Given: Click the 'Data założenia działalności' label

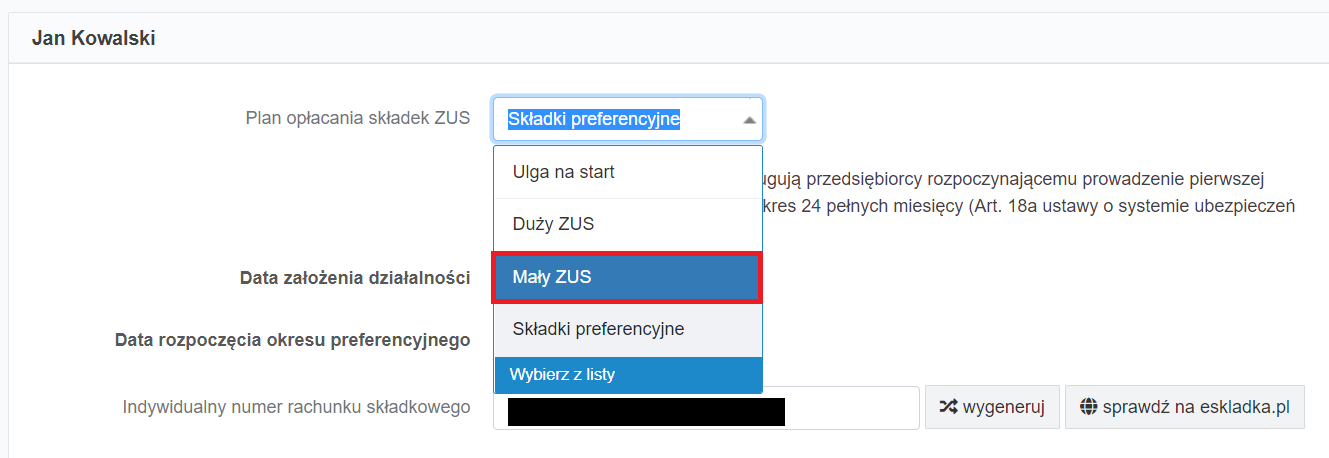Looking at the screenshot, I should coord(355,278).
